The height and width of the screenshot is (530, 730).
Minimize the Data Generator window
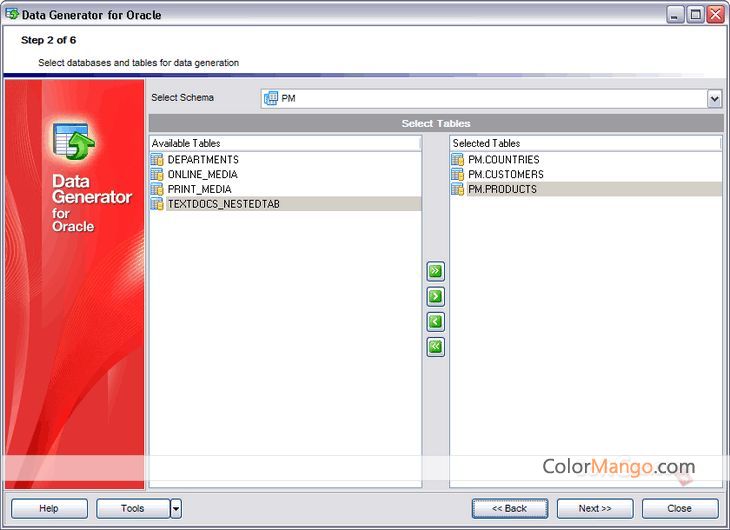coord(675,14)
